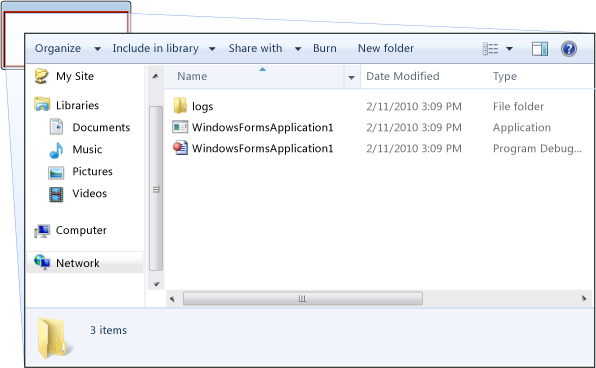596x368 pixels.
Task: Click the navigation pane vertical scrollbar thumb
Action: point(156,189)
